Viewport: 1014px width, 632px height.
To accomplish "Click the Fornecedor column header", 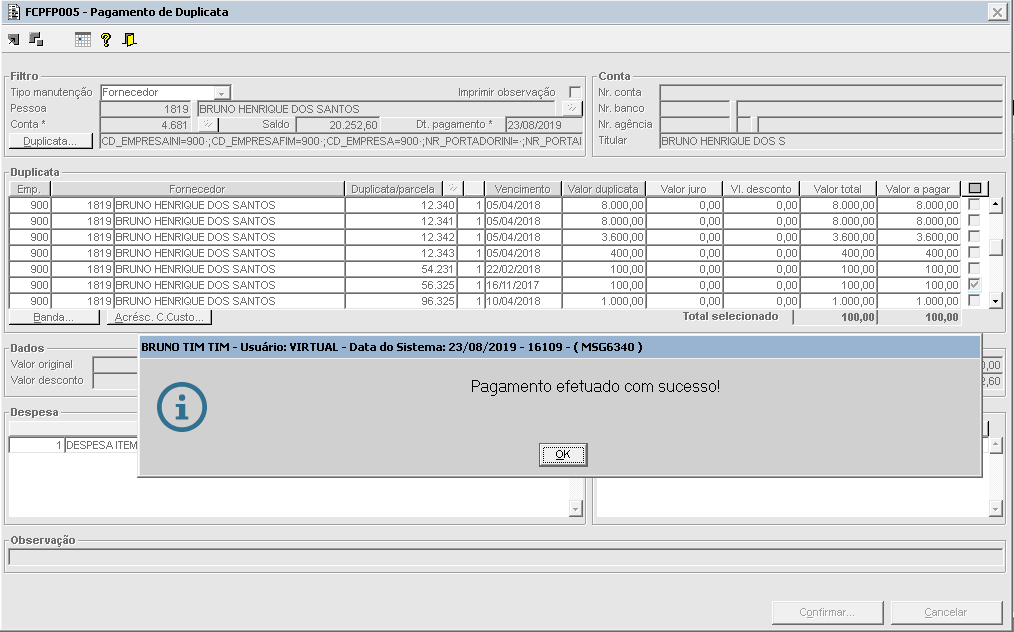I will 197,189.
